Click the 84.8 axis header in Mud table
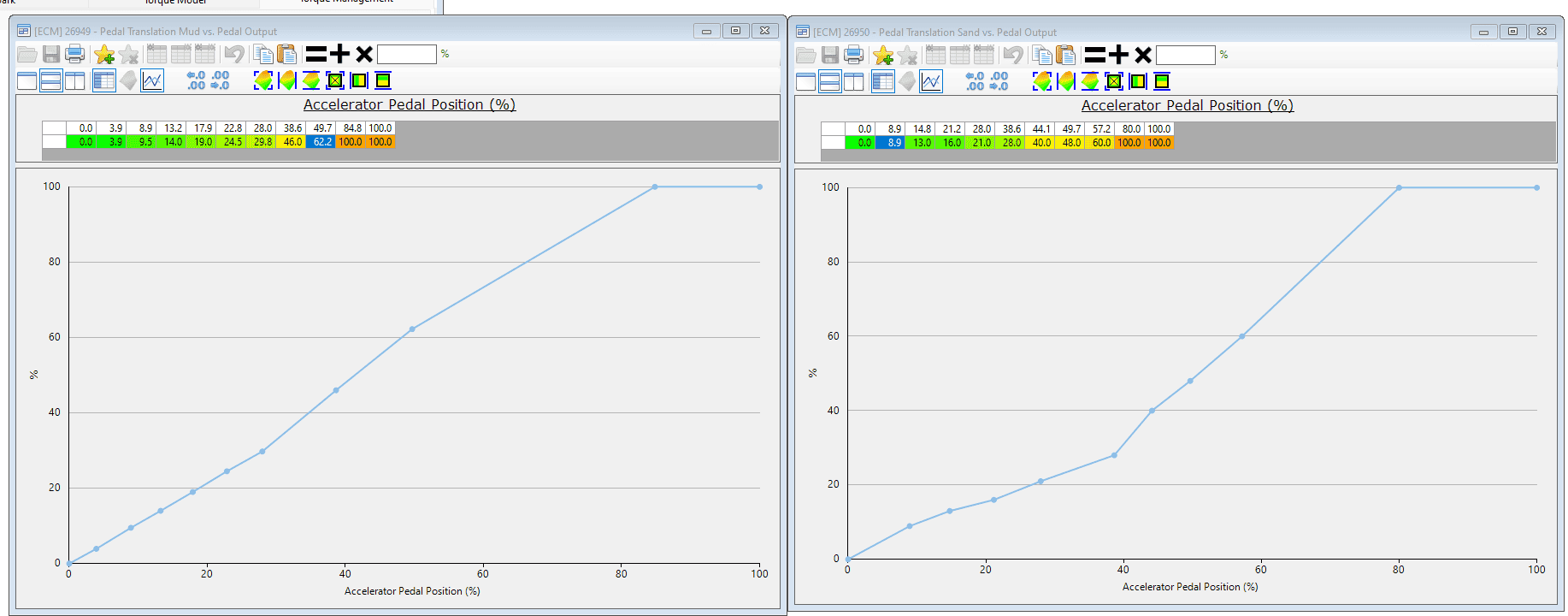 coord(351,128)
